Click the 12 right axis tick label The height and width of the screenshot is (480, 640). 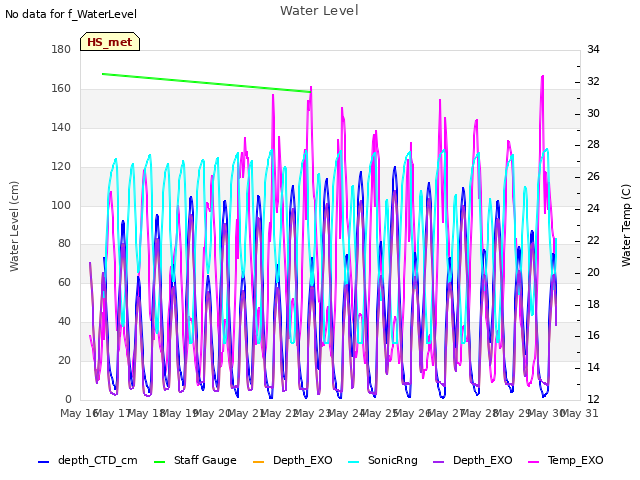click(593, 399)
